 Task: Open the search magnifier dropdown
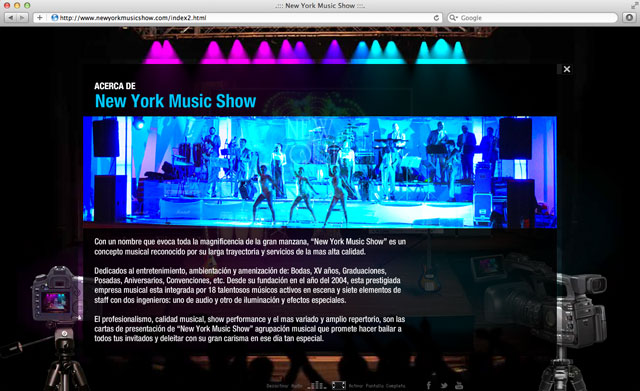pos(453,18)
